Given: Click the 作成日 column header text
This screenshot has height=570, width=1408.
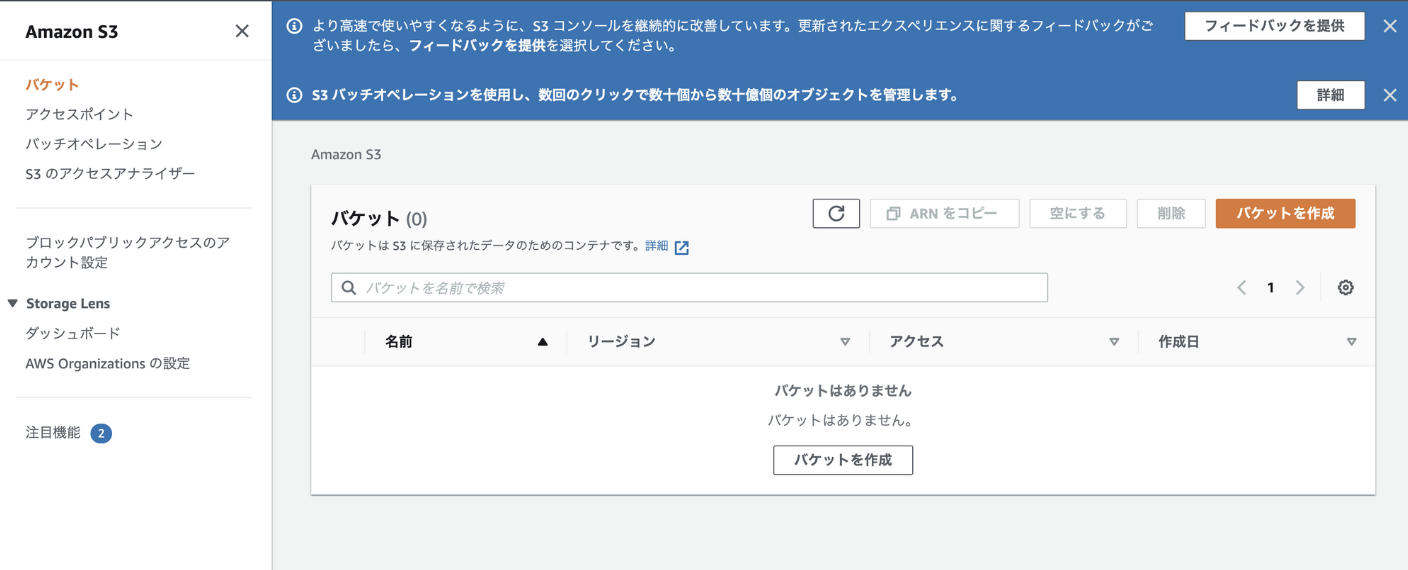Looking at the screenshot, I should tap(1178, 342).
